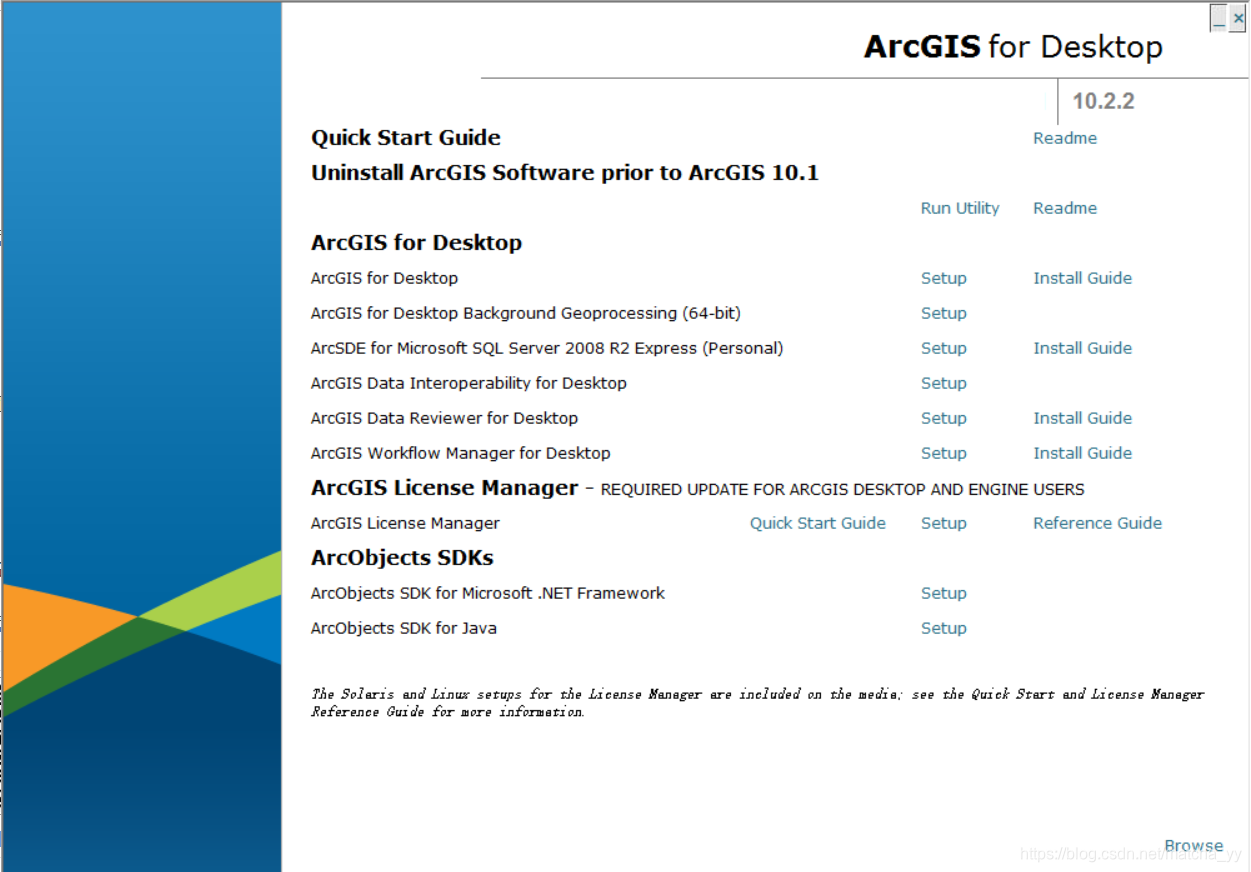Viewport: 1251px width, 872px height.
Task: Select 'ArcSDE for Microsoft SQL Server 2008 R2 Express' text
Action: click(x=547, y=348)
